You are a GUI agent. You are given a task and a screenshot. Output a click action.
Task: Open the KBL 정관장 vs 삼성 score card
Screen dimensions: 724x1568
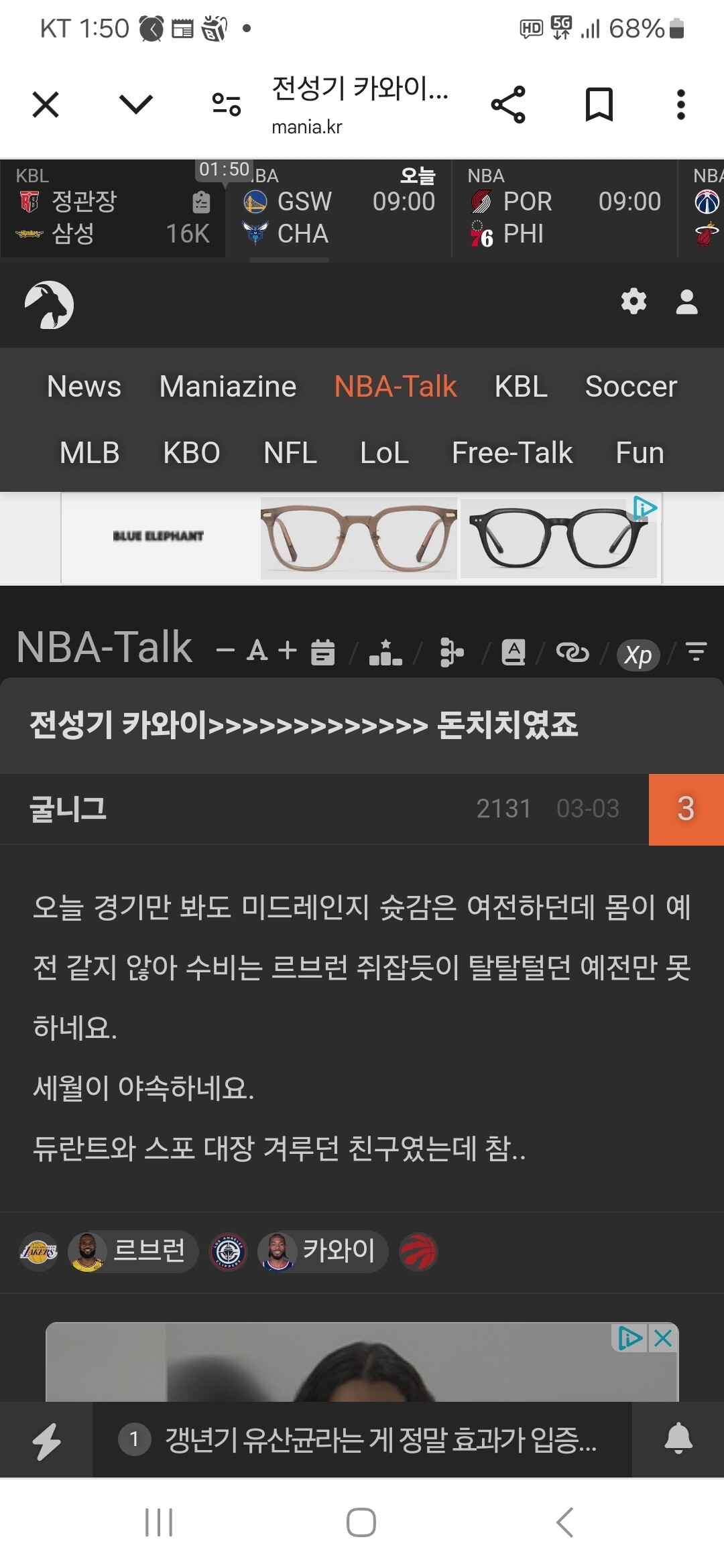click(x=113, y=209)
